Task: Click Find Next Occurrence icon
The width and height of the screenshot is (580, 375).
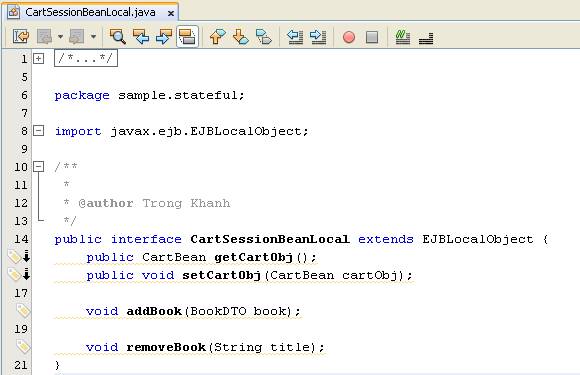Action: 164,36
